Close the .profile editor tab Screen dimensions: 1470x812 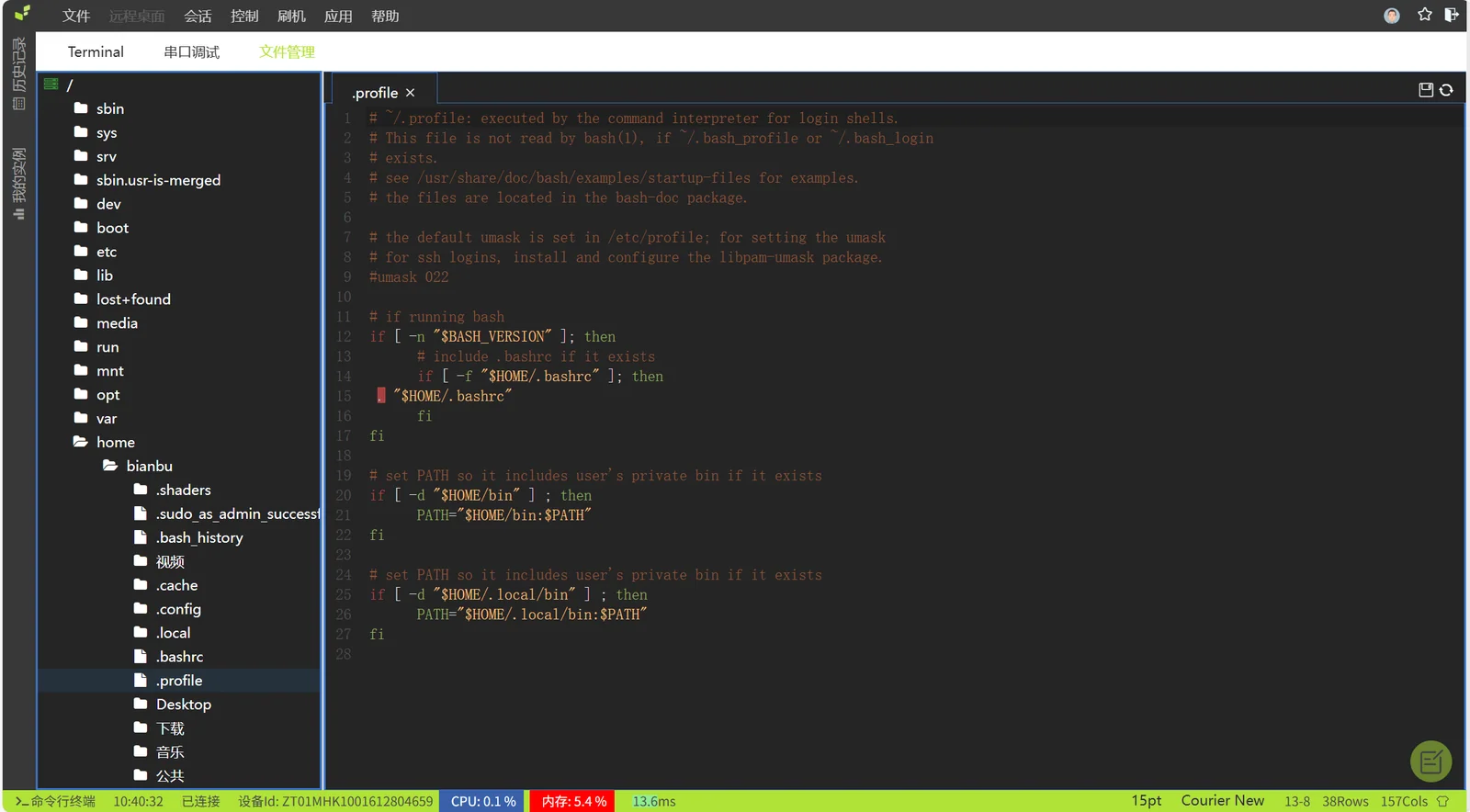click(410, 93)
